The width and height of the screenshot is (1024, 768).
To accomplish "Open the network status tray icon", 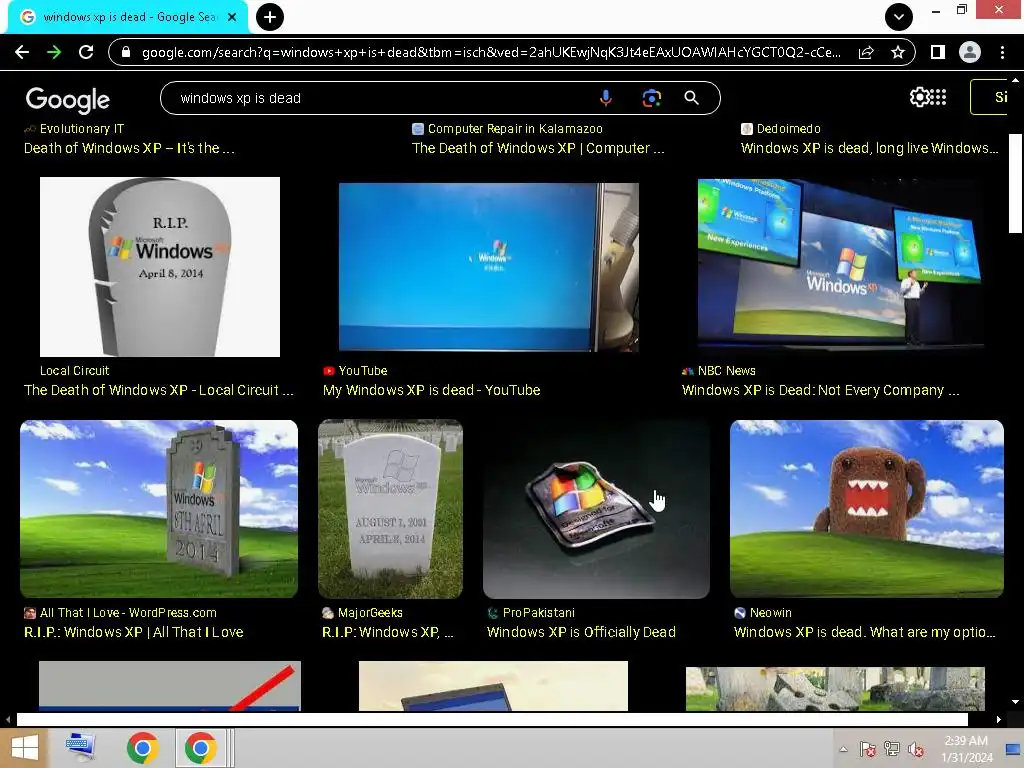I will click(x=891, y=749).
